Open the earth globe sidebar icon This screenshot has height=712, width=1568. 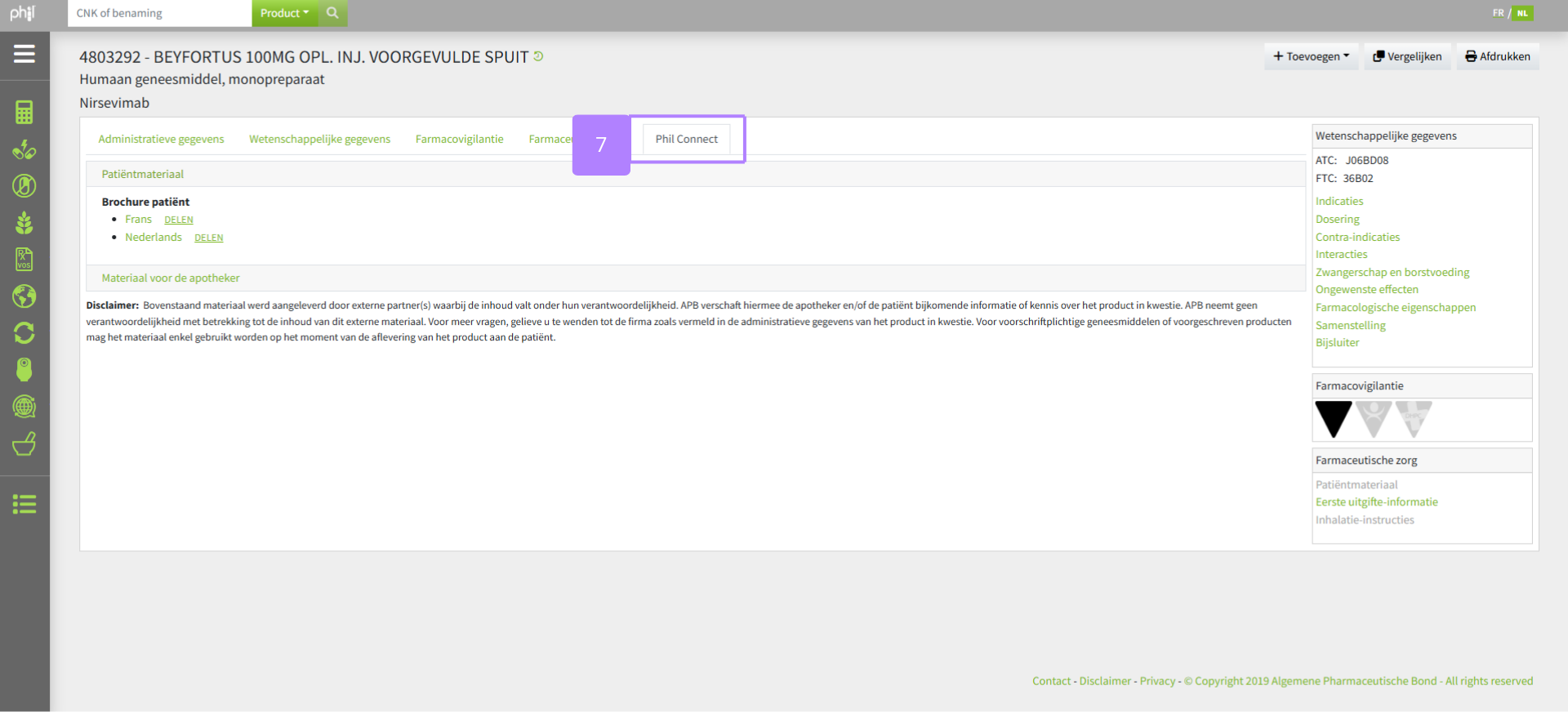pyautogui.click(x=24, y=296)
